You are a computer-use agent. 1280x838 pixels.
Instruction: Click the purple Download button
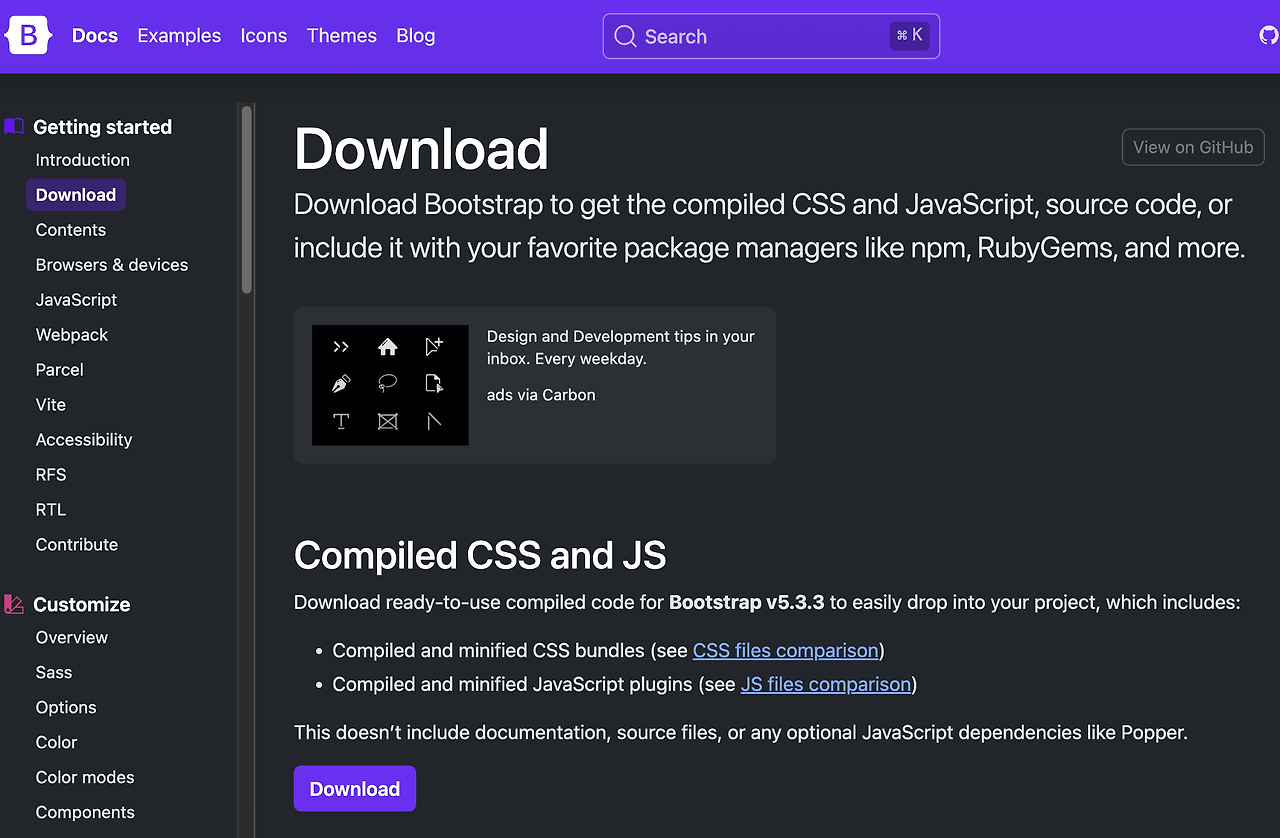[355, 789]
